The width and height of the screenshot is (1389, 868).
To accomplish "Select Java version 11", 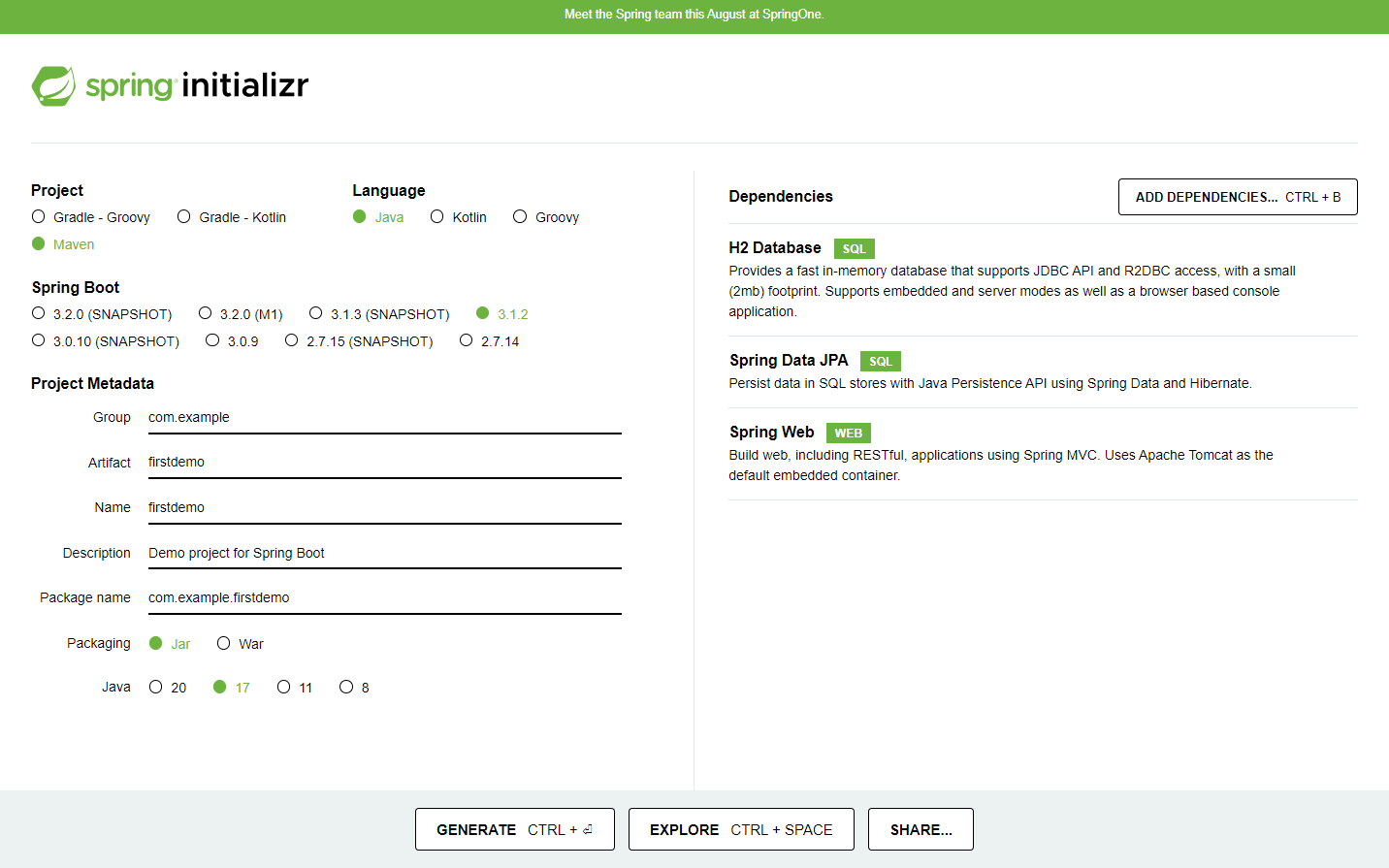I will [295, 688].
